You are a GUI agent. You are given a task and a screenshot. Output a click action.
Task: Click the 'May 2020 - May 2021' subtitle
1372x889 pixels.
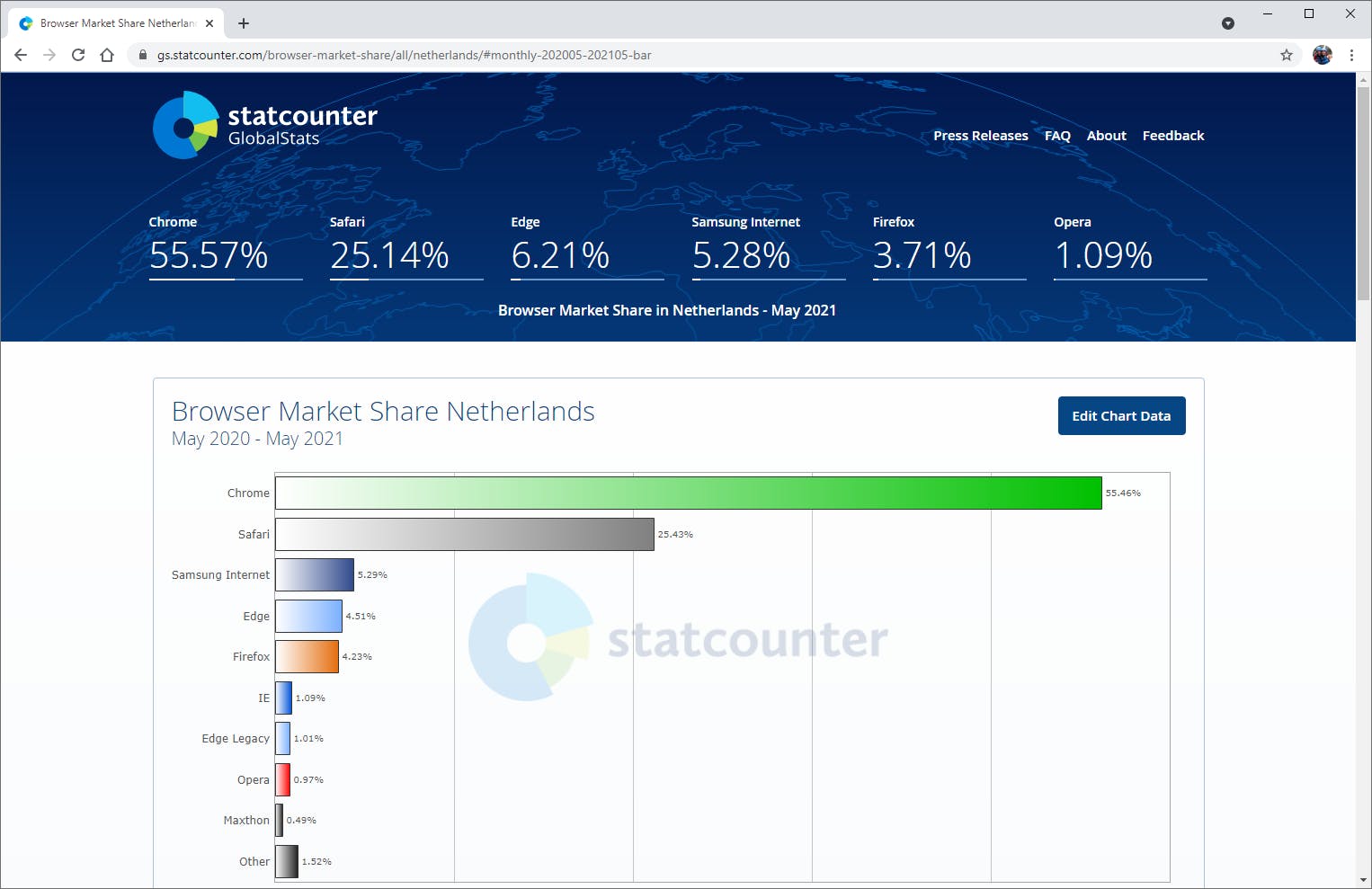tap(257, 439)
